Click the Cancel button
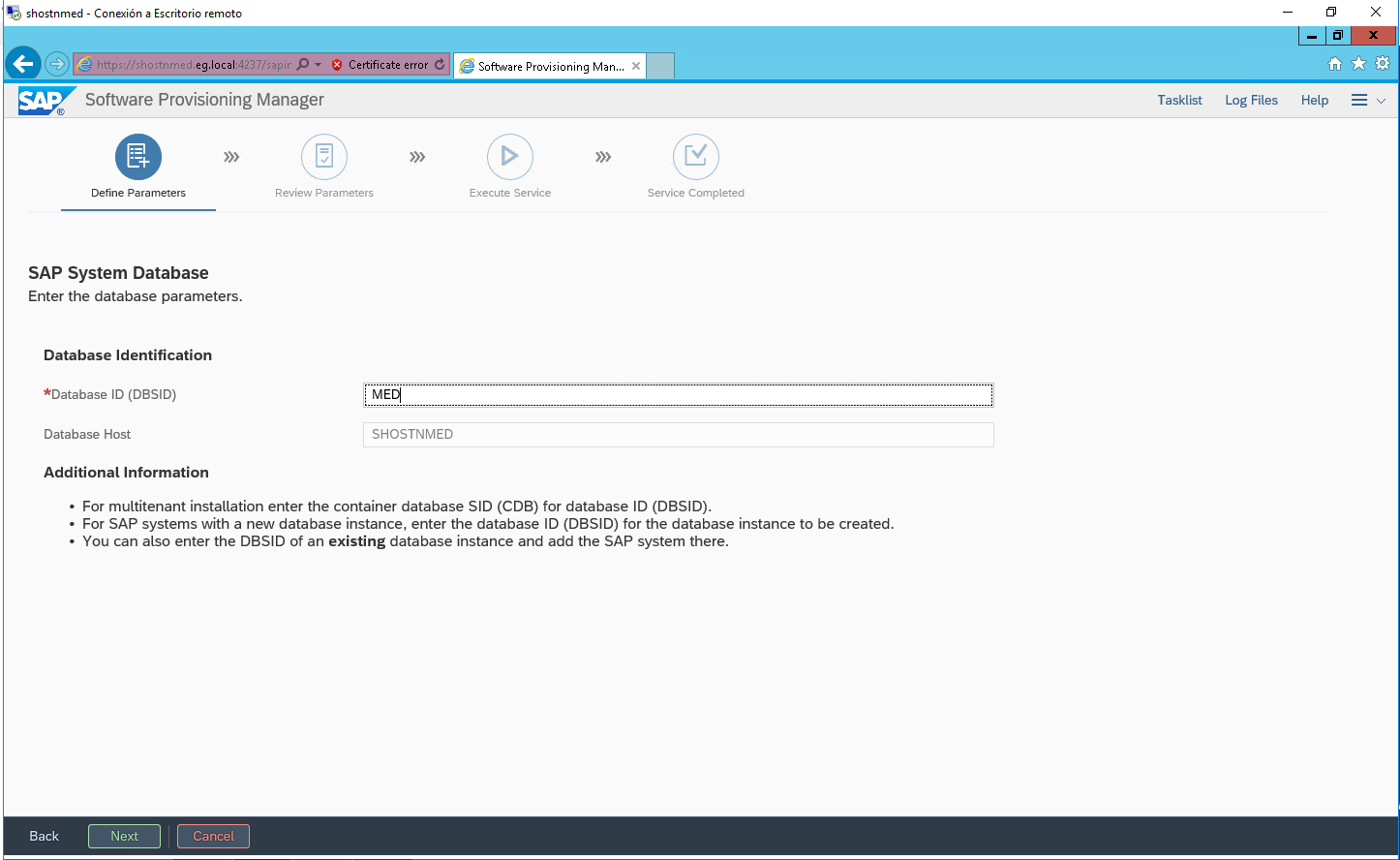 pos(213,837)
